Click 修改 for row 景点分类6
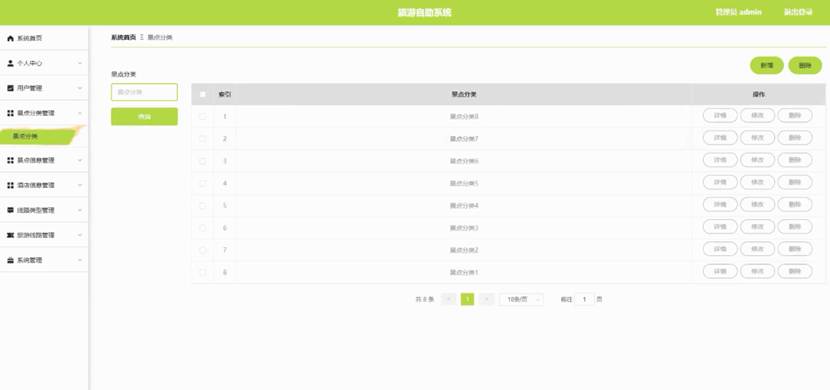 [x=757, y=160]
